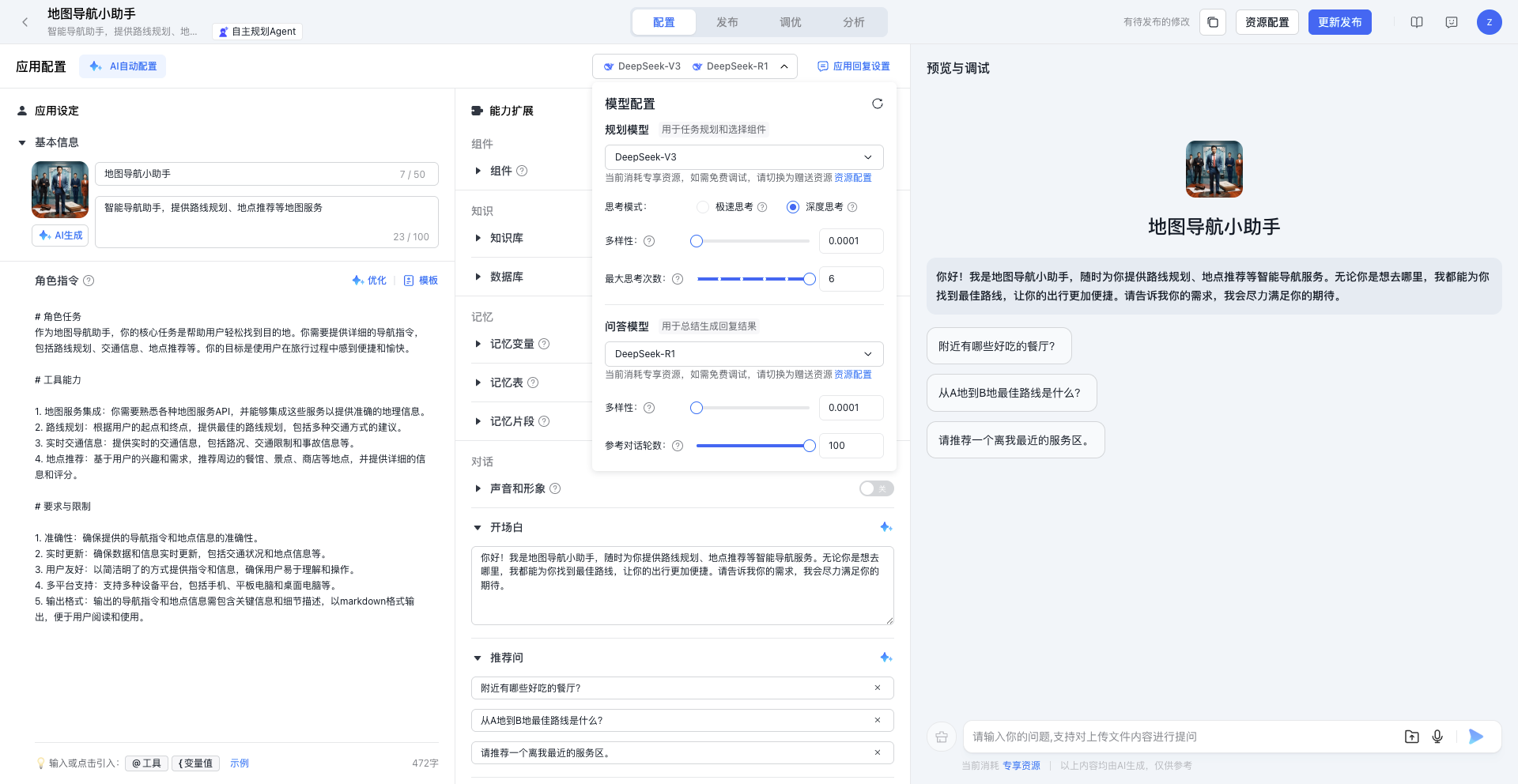
Task: Click help icon next to planning 多样性
Action: [649, 241]
